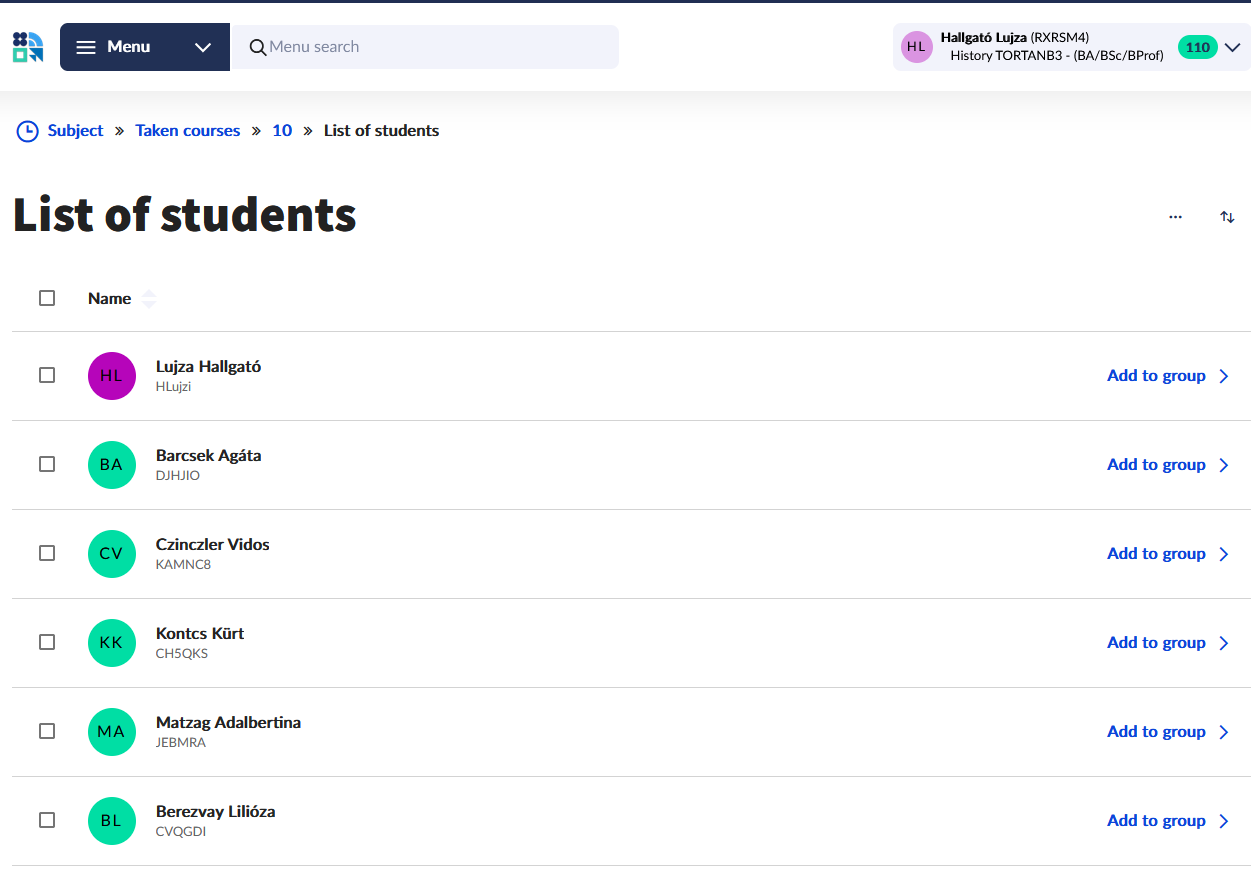Check the box for Czinczler Vidos

point(47,554)
